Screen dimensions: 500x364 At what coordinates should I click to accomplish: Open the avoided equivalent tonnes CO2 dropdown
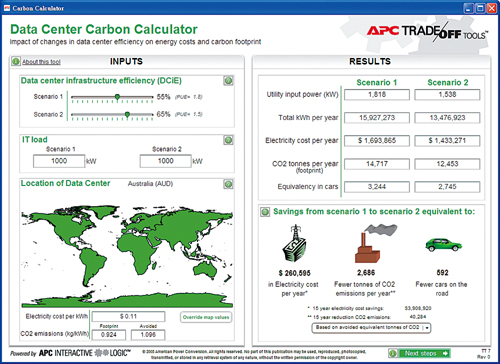pos(371,328)
